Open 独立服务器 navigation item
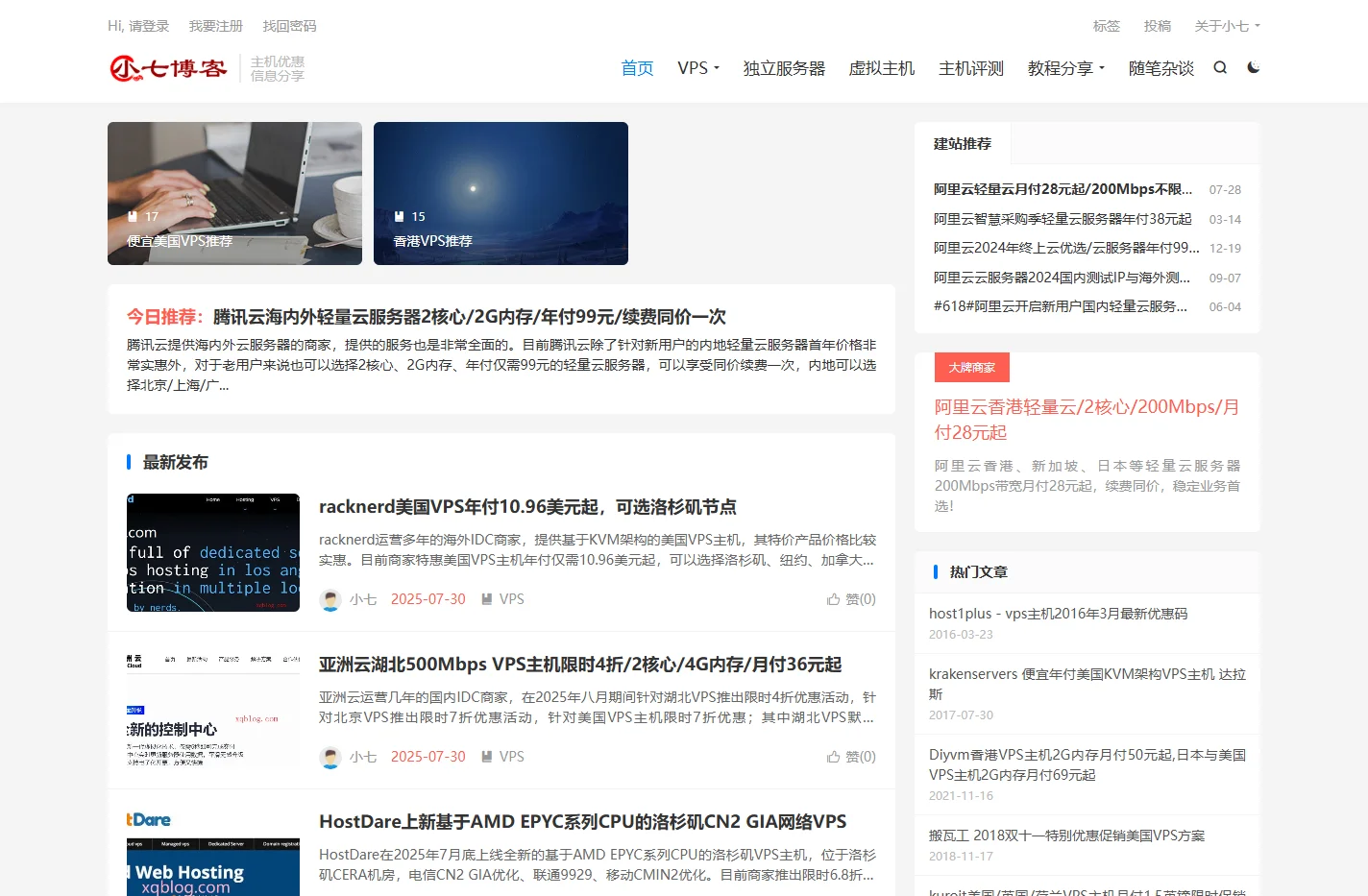Screen dimensions: 1368x896 point(784,68)
